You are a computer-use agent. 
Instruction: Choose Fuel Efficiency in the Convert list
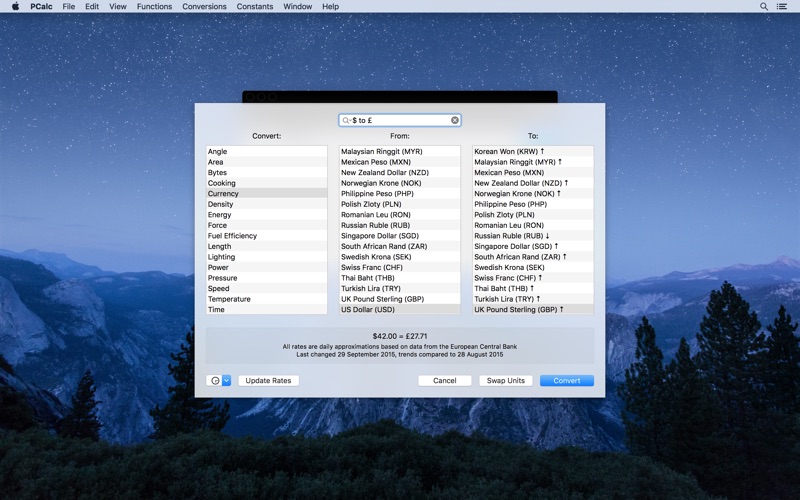(x=232, y=236)
